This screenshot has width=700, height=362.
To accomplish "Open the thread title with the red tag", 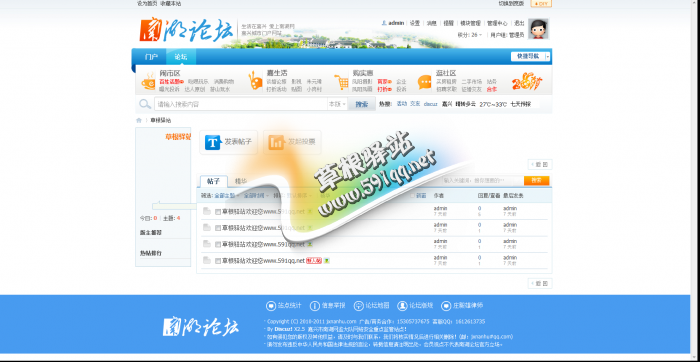I will 263,261.
